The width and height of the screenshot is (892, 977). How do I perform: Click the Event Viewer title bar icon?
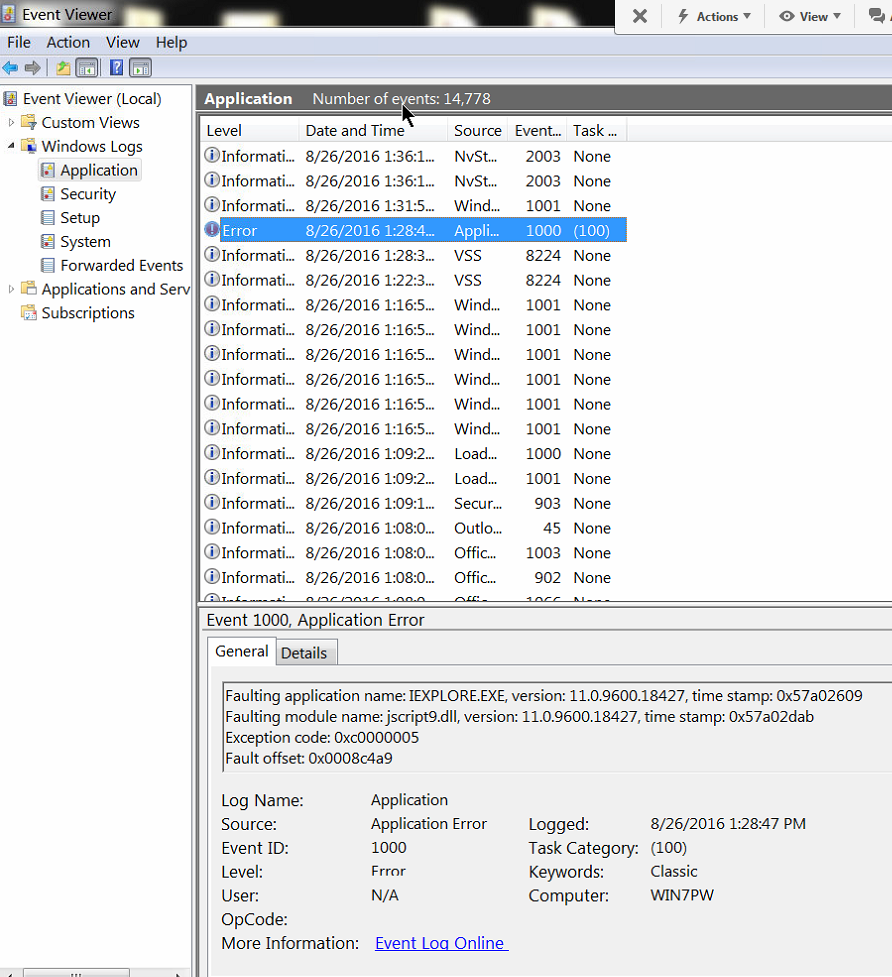(8, 13)
